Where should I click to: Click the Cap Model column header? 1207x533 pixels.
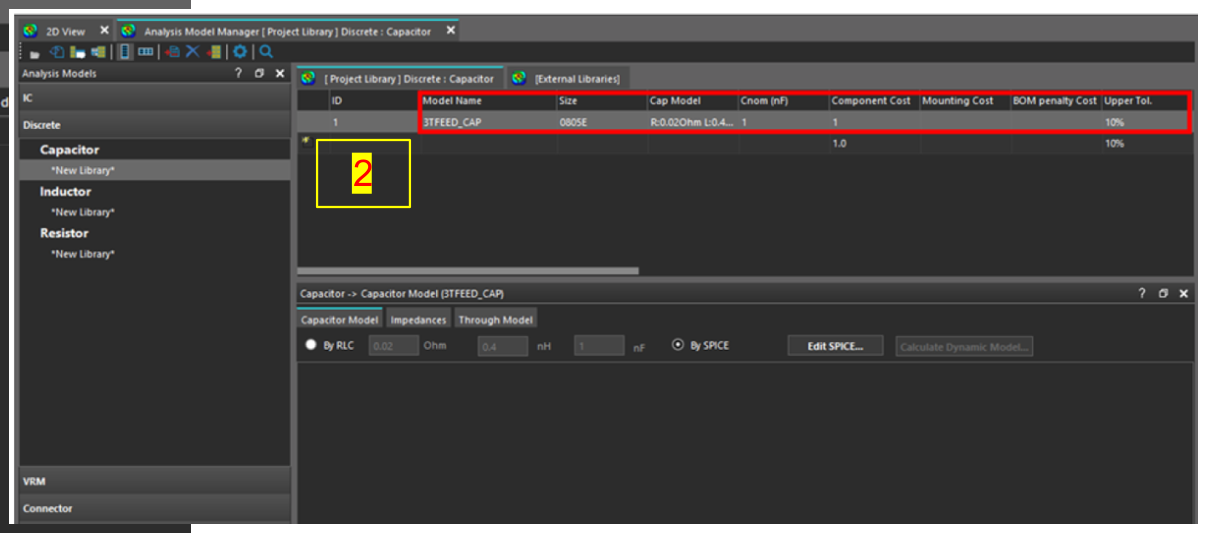click(692, 101)
